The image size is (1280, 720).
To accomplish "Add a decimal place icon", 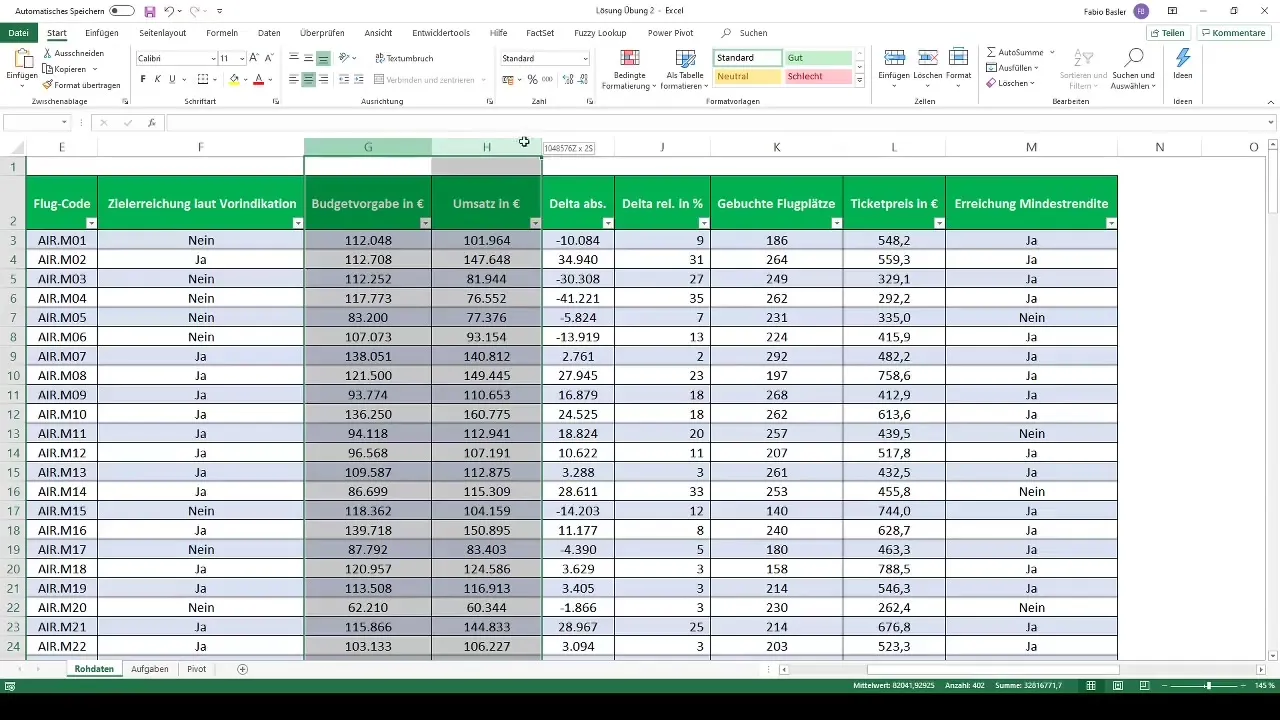I will point(568,79).
